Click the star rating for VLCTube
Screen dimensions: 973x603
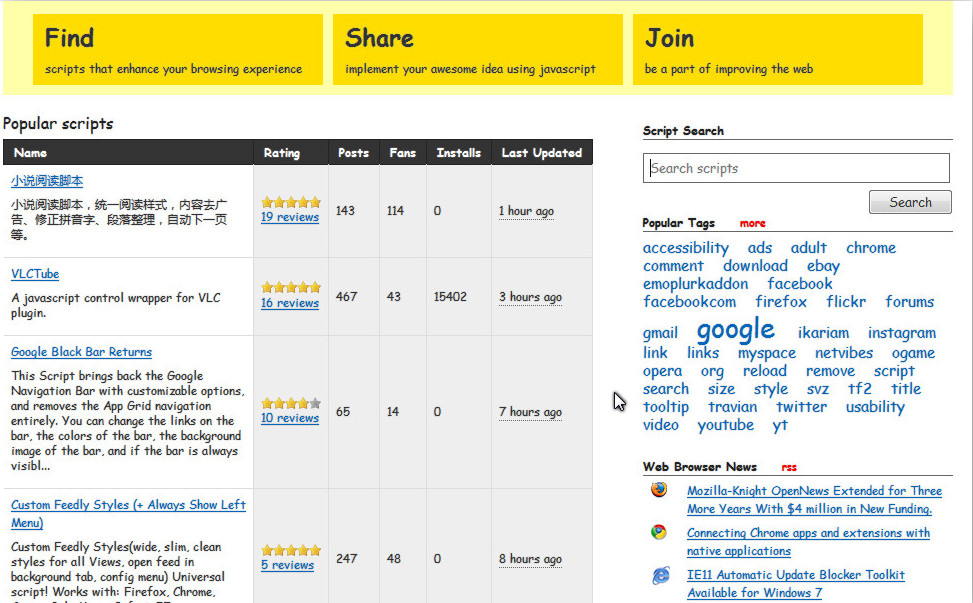pos(291,287)
